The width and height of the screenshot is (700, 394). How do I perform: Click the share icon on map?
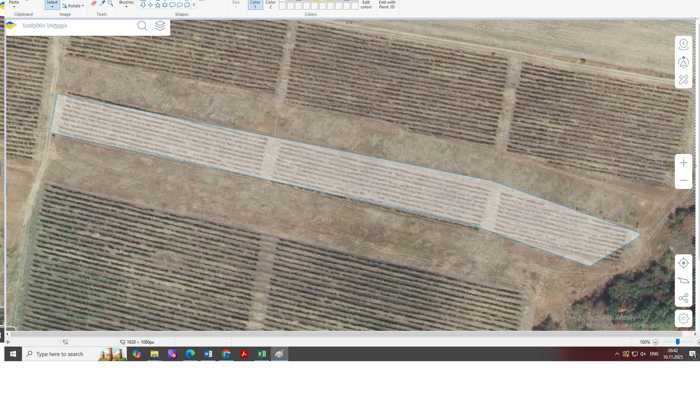[683, 298]
